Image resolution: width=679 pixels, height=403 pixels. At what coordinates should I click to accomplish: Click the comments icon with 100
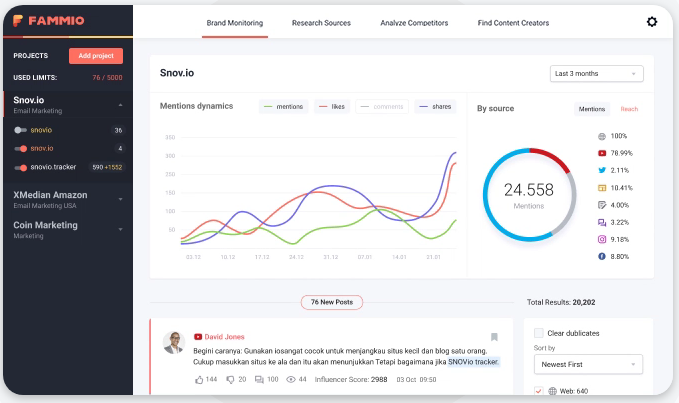[x=259, y=380]
